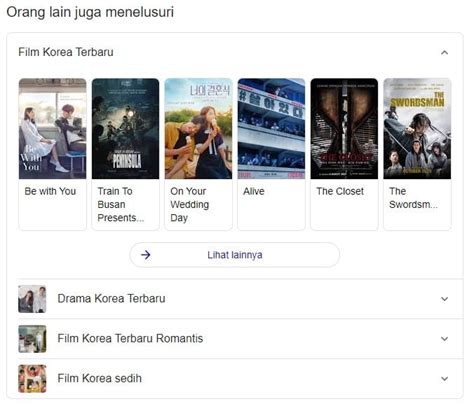
Task: Expand the Film Korea Terbaru Romantis chevron
Action: coord(444,339)
